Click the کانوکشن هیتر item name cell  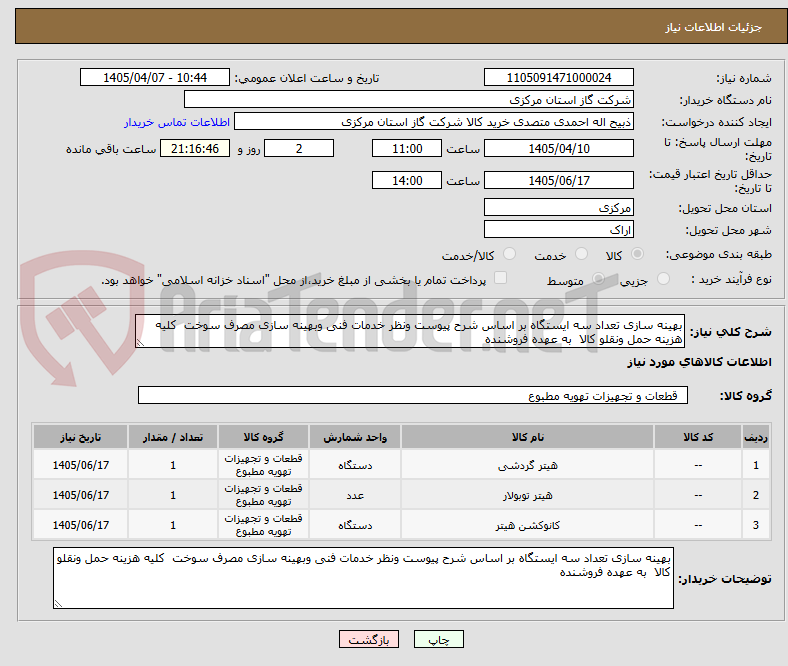point(527,525)
